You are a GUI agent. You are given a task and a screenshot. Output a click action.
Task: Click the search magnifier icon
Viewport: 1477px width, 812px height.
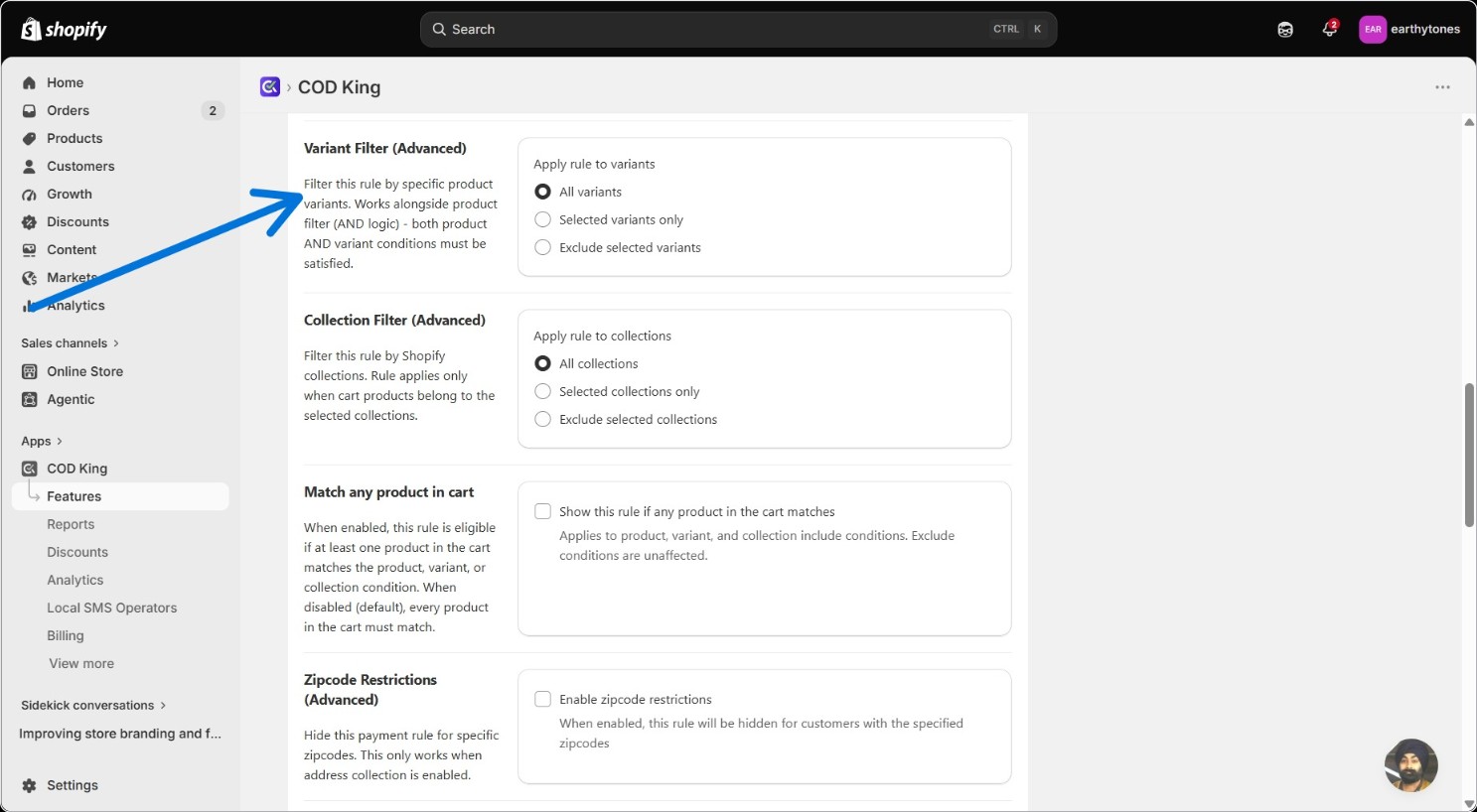(439, 30)
